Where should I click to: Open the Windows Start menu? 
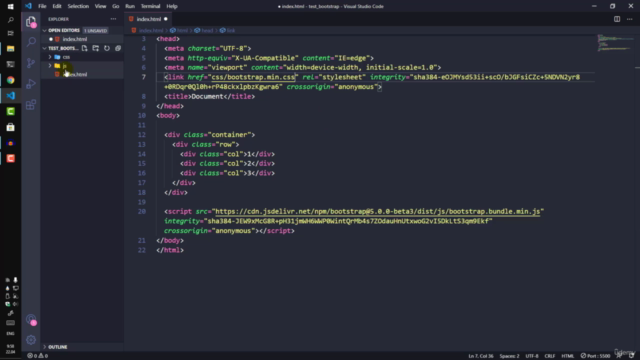pos(11,7)
